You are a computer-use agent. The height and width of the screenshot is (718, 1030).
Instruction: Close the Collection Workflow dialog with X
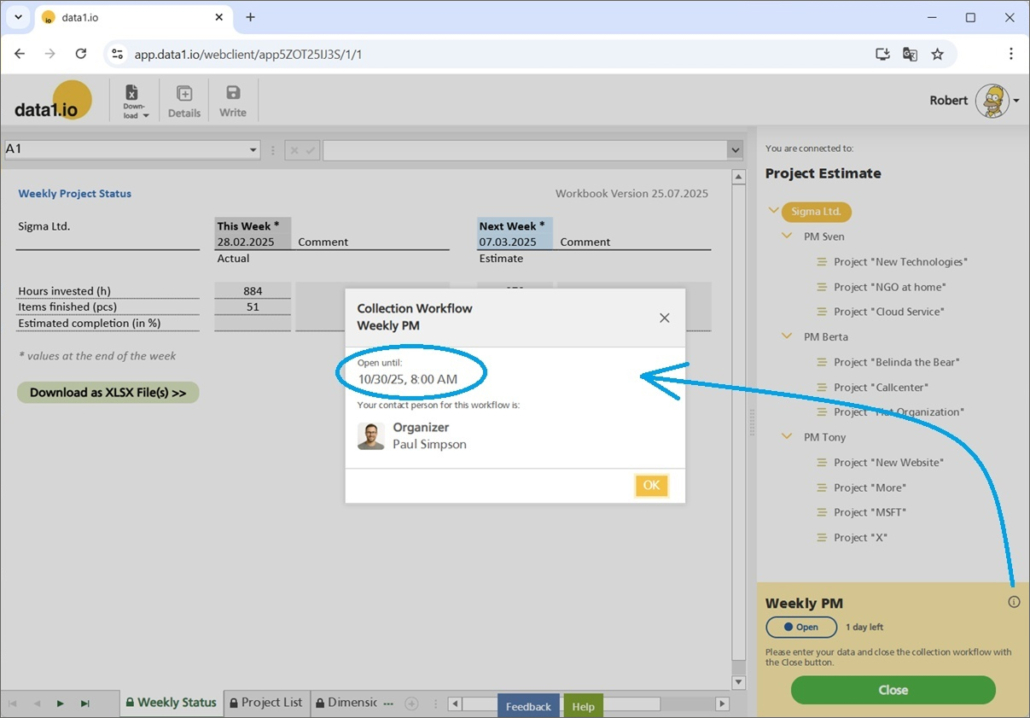pyautogui.click(x=664, y=318)
